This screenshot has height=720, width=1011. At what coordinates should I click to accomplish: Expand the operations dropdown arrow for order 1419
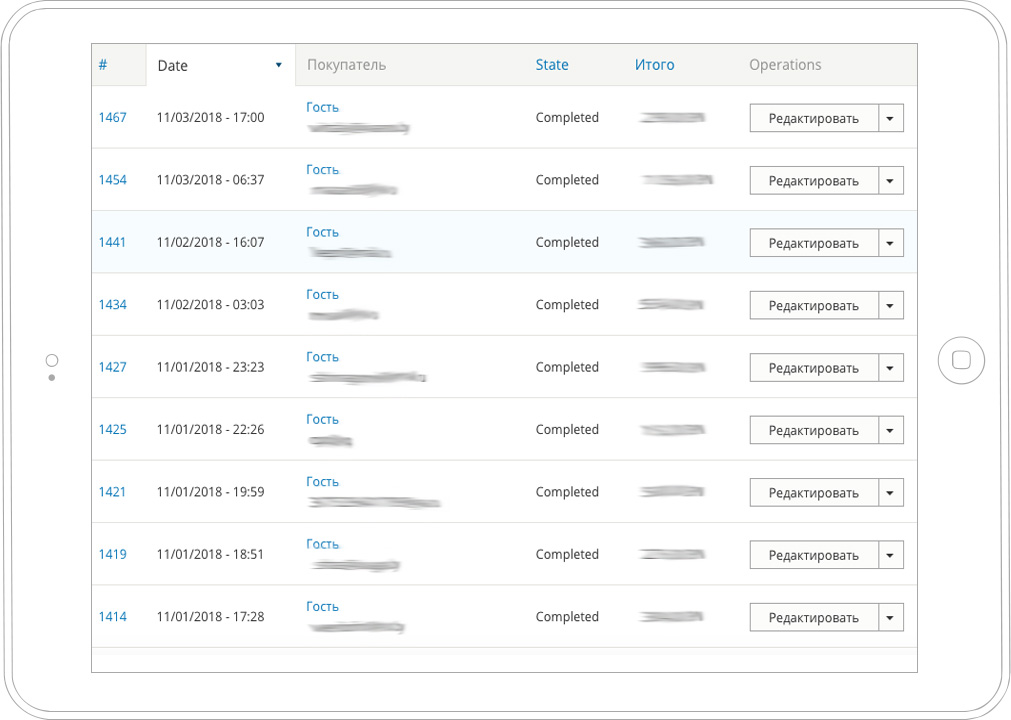[x=890, y=556]
